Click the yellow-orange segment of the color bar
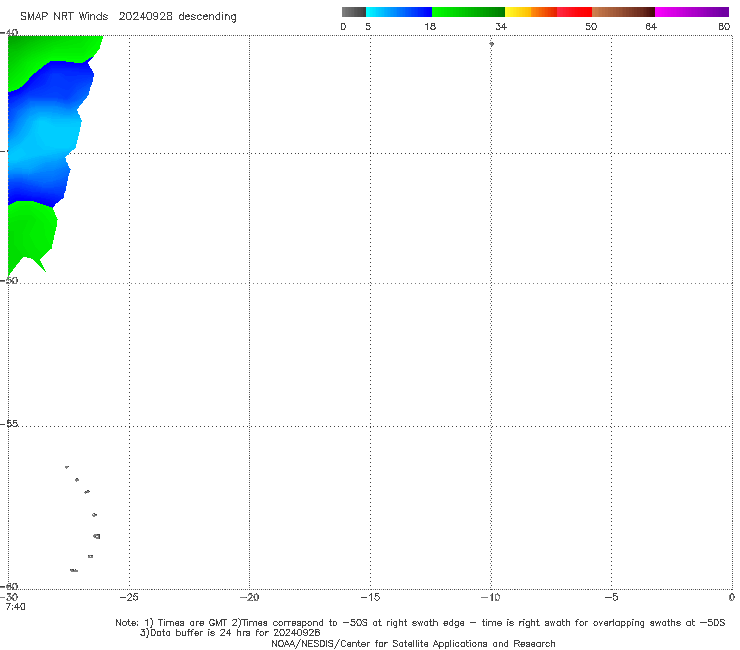The image size is (740, 650). [x=531, y=12]
